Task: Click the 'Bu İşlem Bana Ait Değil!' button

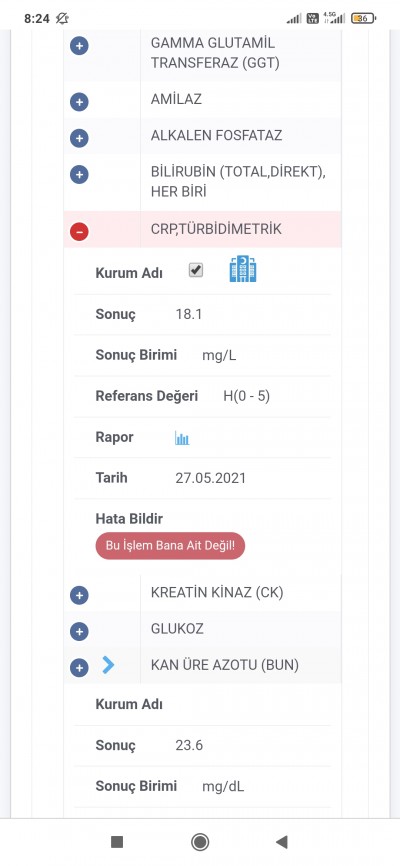Action: (x=170, y=546)
